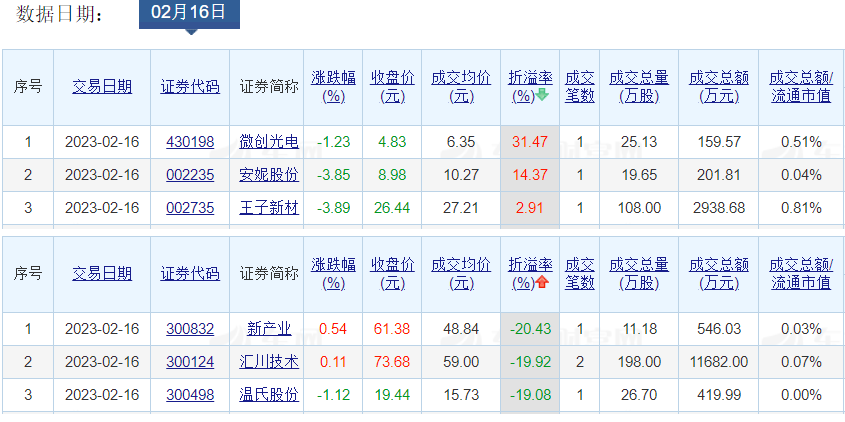Open stock code 002735 link
This screenshot has height=422, width=845.
click(x=190, y=208)
